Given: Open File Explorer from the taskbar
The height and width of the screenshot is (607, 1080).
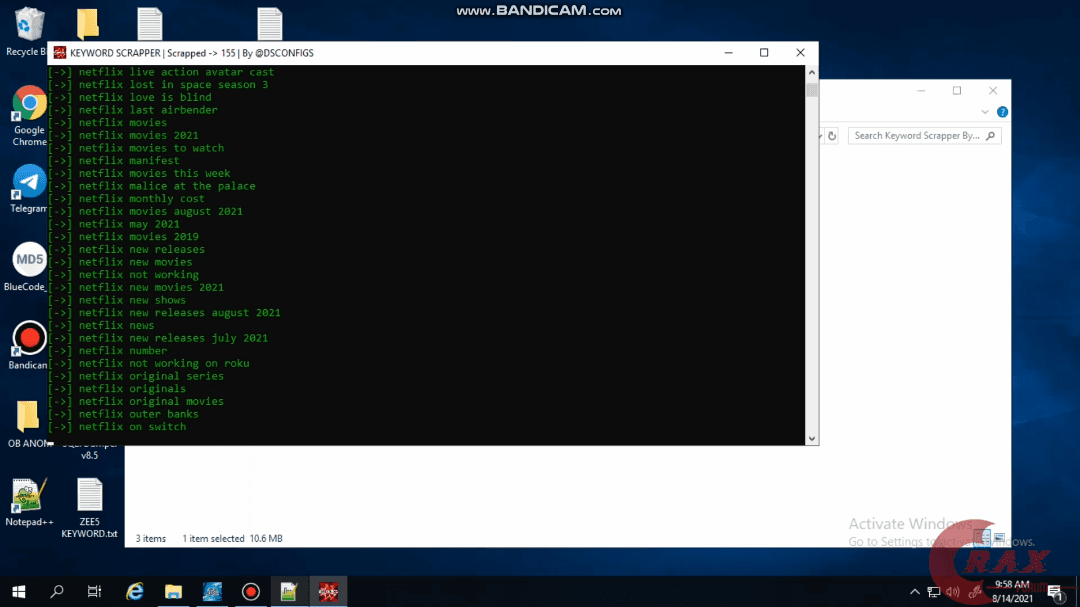Looking at the screenshot, I should click(173, 591).
